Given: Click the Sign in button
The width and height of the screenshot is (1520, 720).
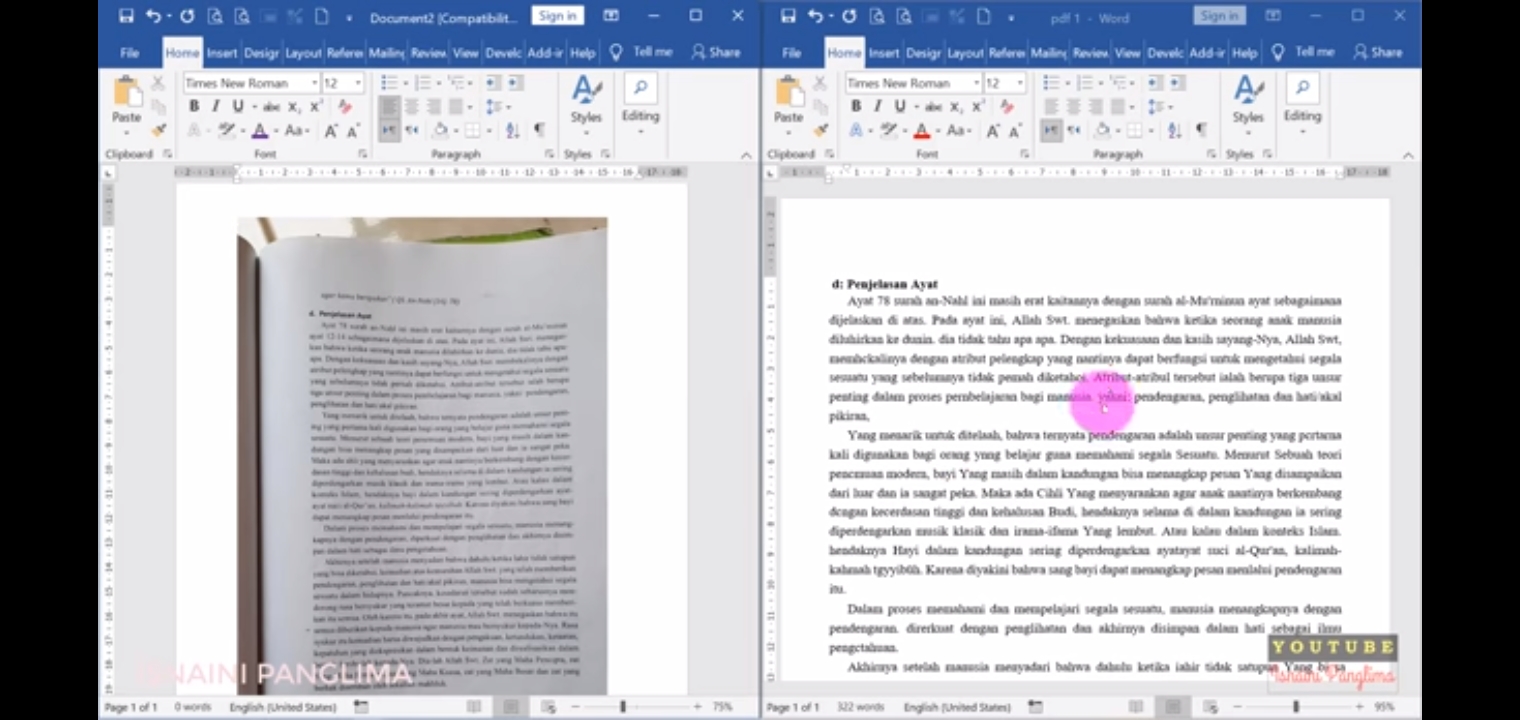Looking at the screenshot, I should click(557, 15).
